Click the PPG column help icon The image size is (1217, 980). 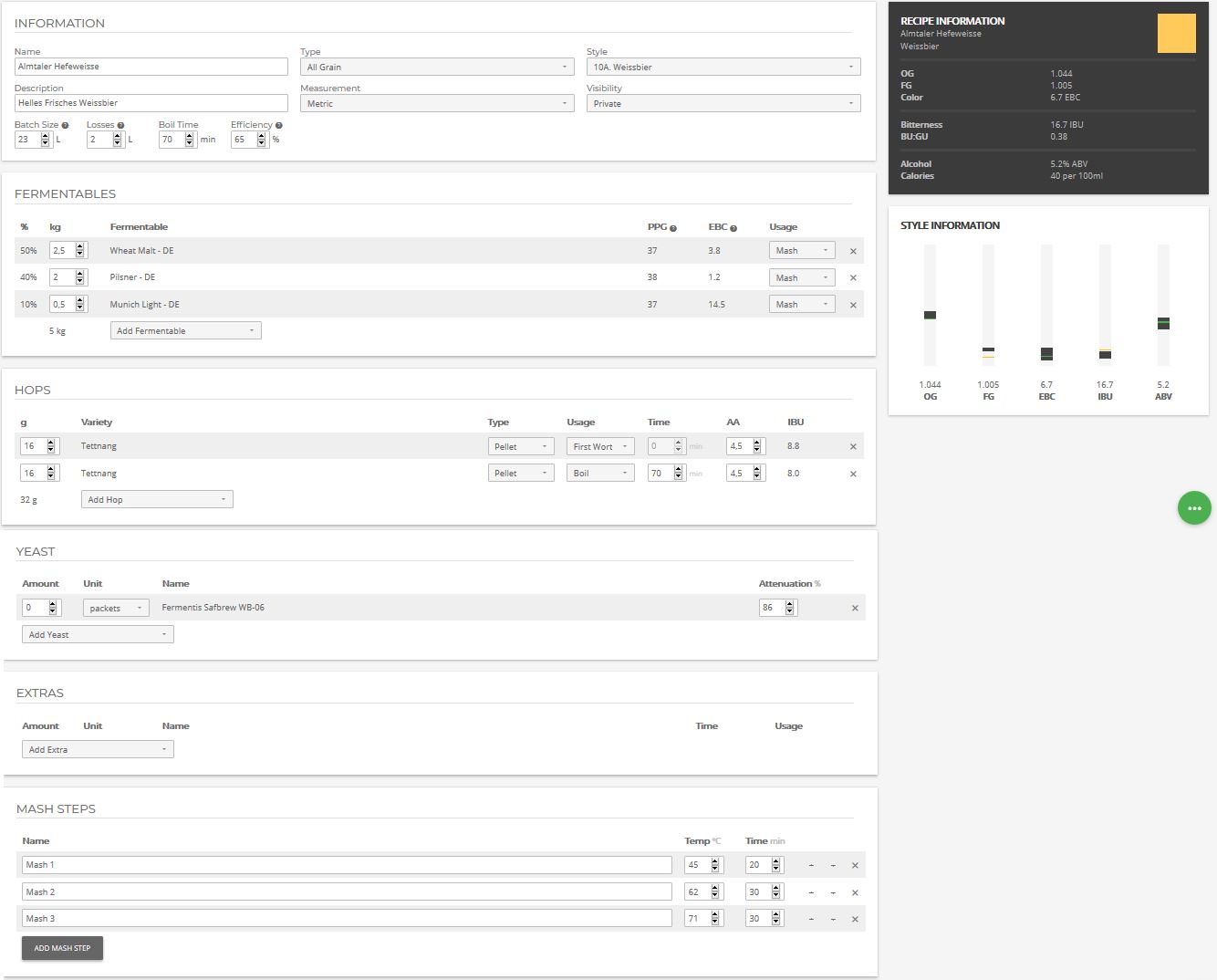point(673,228)
